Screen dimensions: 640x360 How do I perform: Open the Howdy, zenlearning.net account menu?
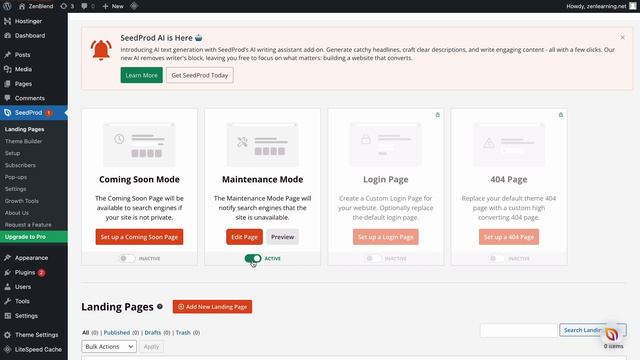(x=601, y=6)
